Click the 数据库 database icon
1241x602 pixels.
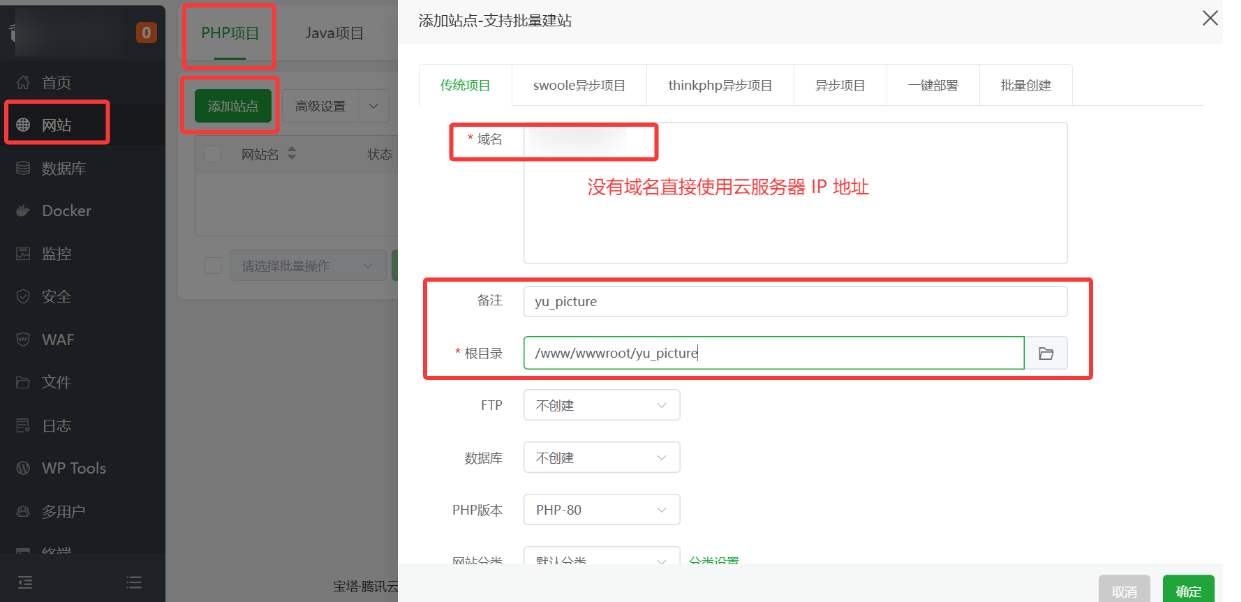pyautogui.click(x=23, y=169)
